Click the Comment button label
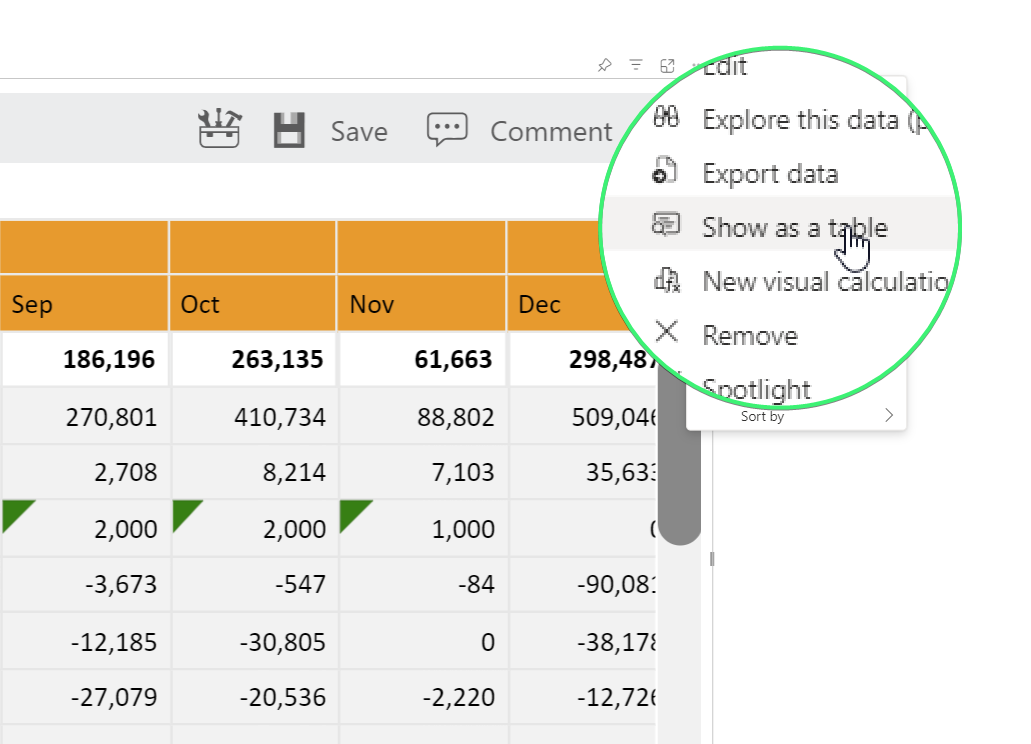1031x744 pixels. 551,131
